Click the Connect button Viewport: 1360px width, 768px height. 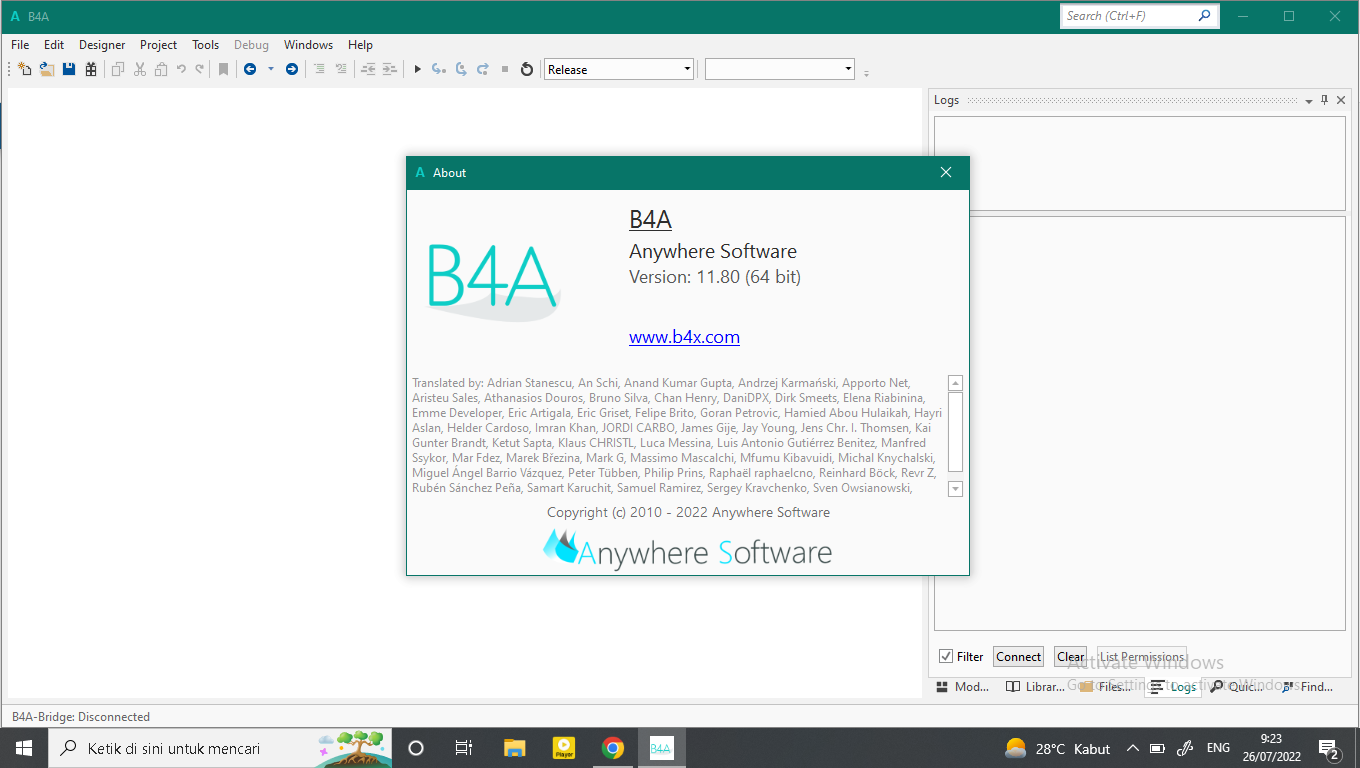click(1019, 657)
